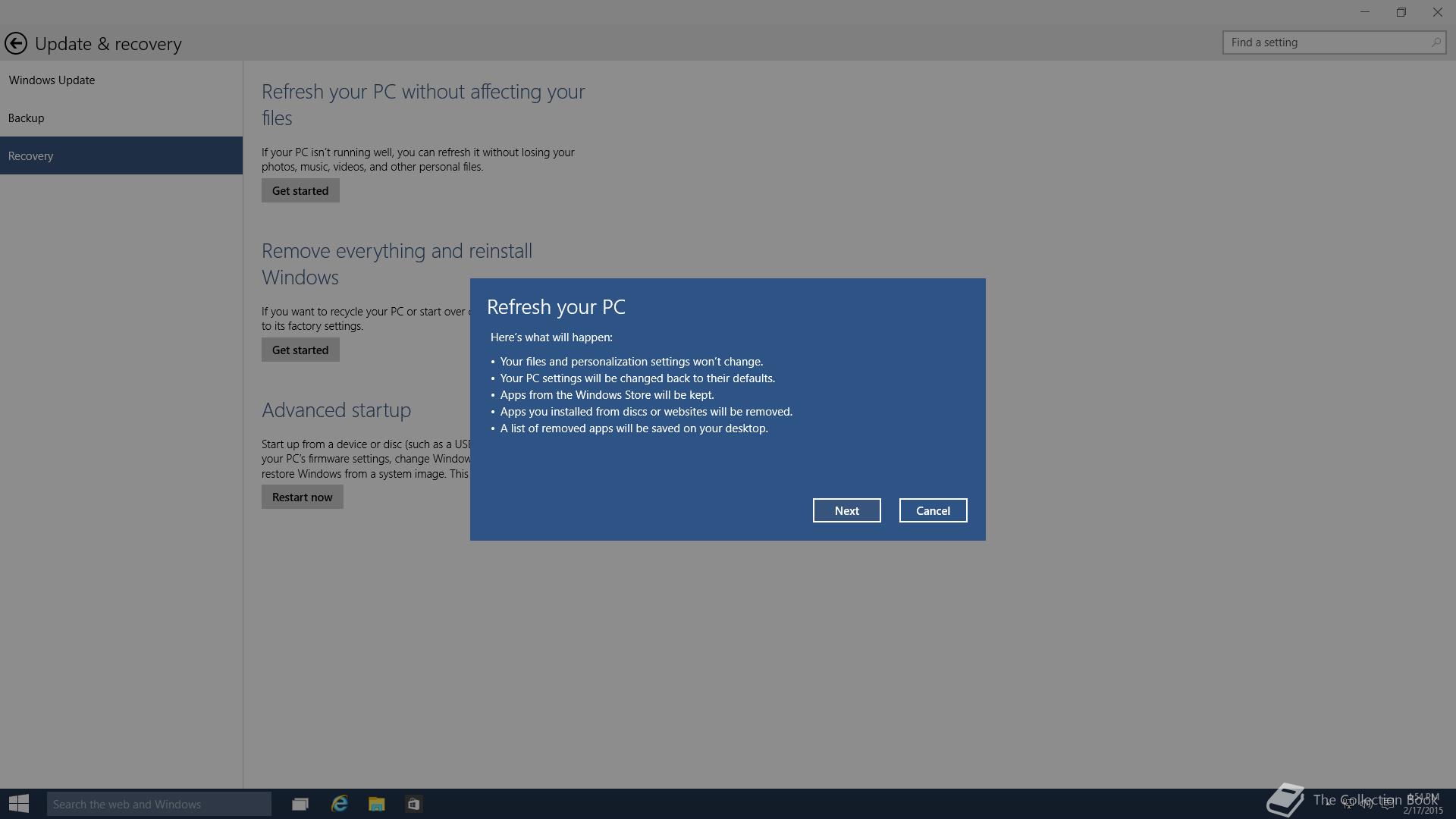Launch Internet Explorer from the taskbar
This screenshot has width=1456, height=819.
[339, 804]
